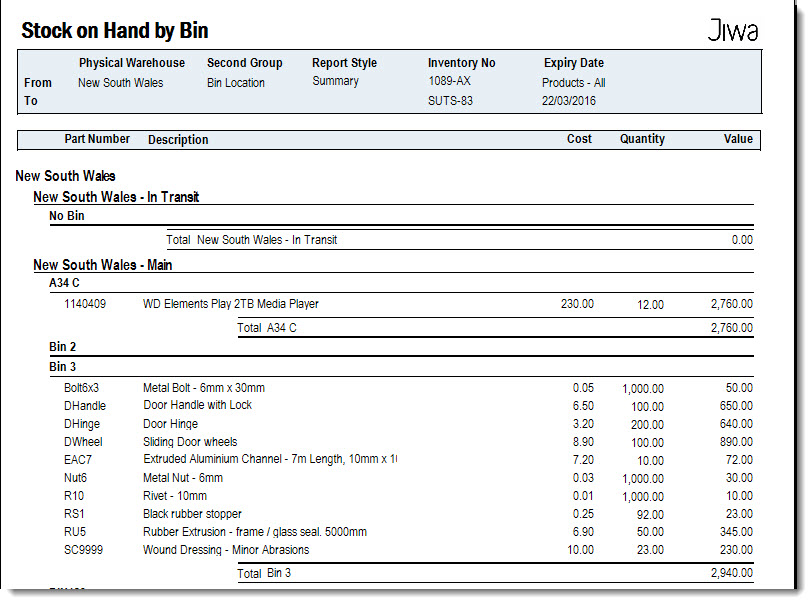This screenshot has height=604, width=812.
Task: Click the 'Total A34 C' label
Action: [267, 328]
